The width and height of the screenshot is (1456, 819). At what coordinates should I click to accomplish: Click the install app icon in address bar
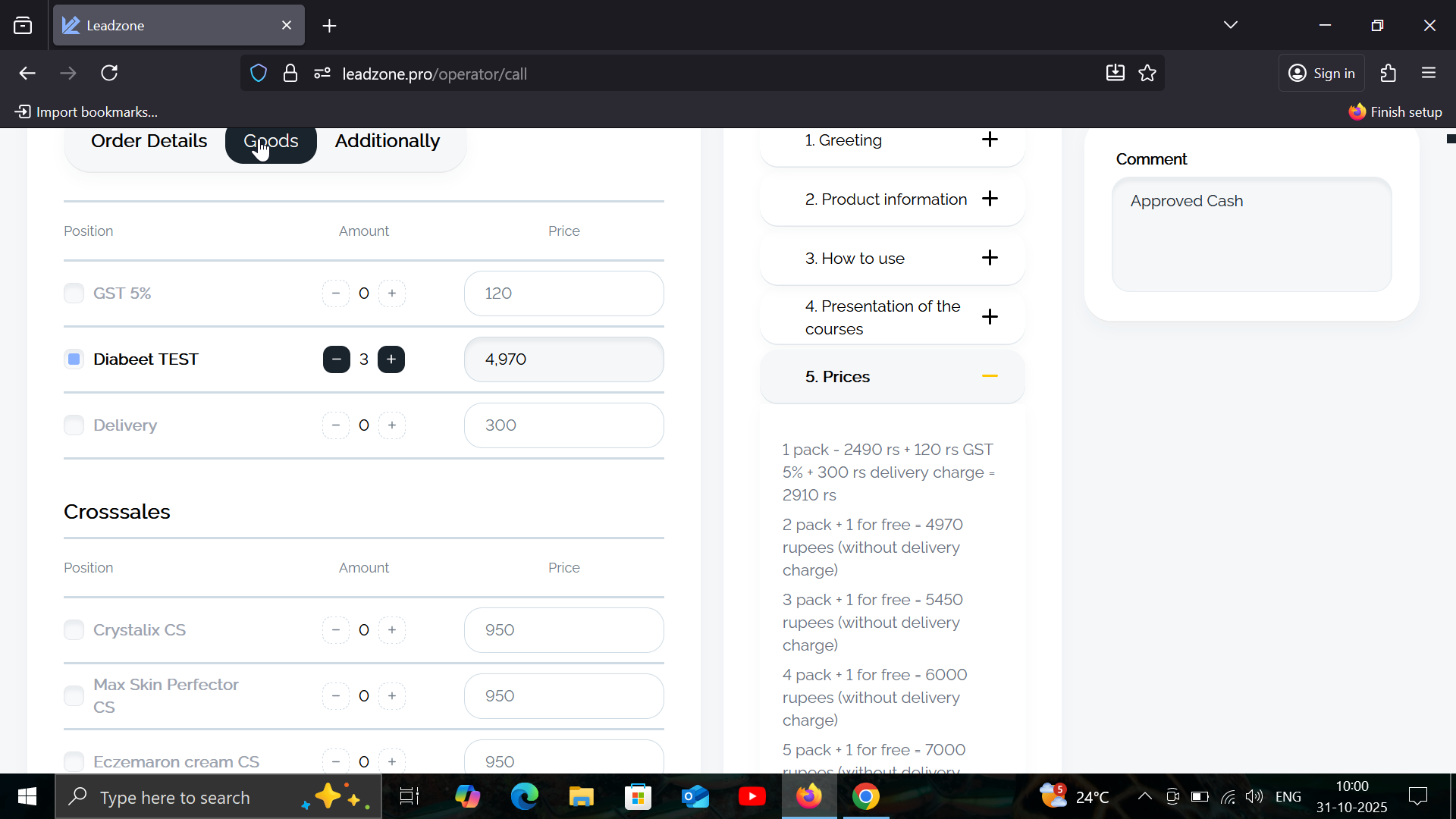1115,74
